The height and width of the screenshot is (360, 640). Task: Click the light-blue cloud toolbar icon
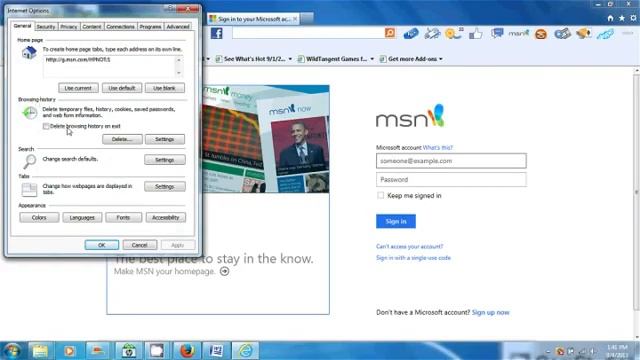[605, 34]
